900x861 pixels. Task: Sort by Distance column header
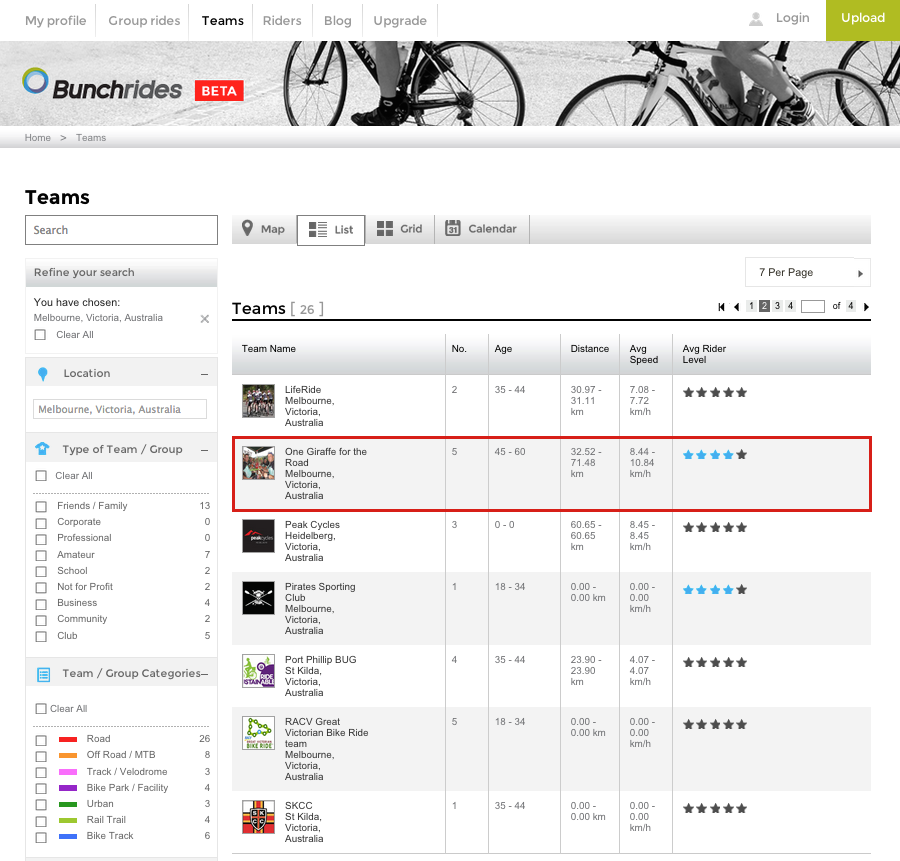[x=589, y=348]
